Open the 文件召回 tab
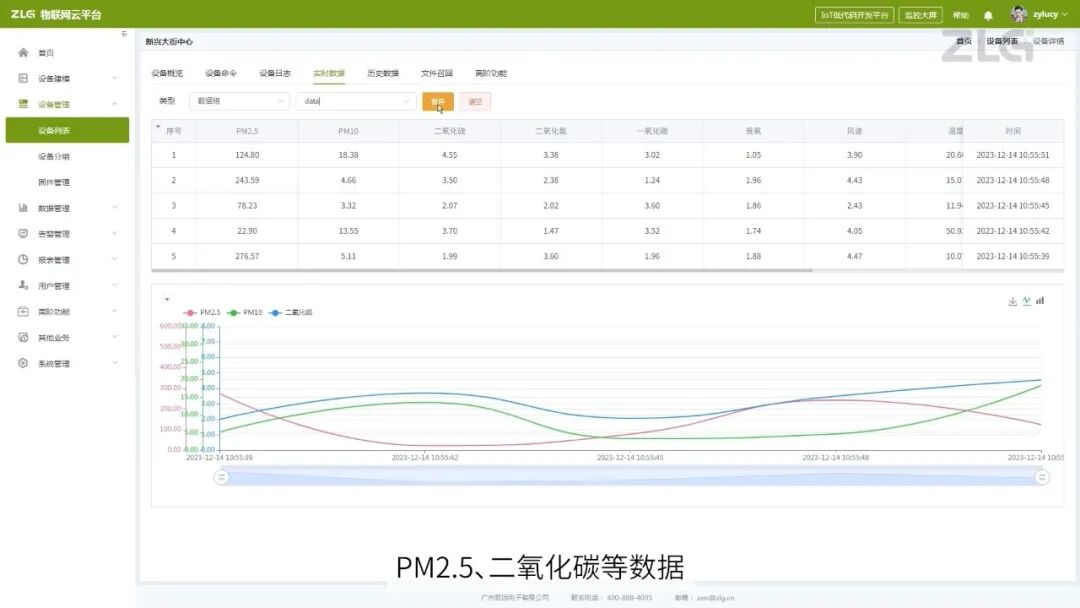Image resolution: width=1080 pixels, height=608 pixels. point(437,73)
